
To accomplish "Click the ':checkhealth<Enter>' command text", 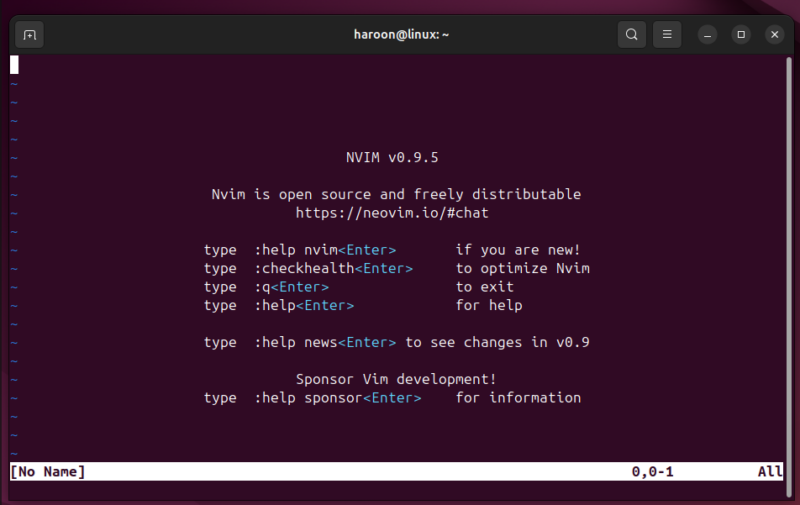I will pyautogui.click(x=333, y=268).
